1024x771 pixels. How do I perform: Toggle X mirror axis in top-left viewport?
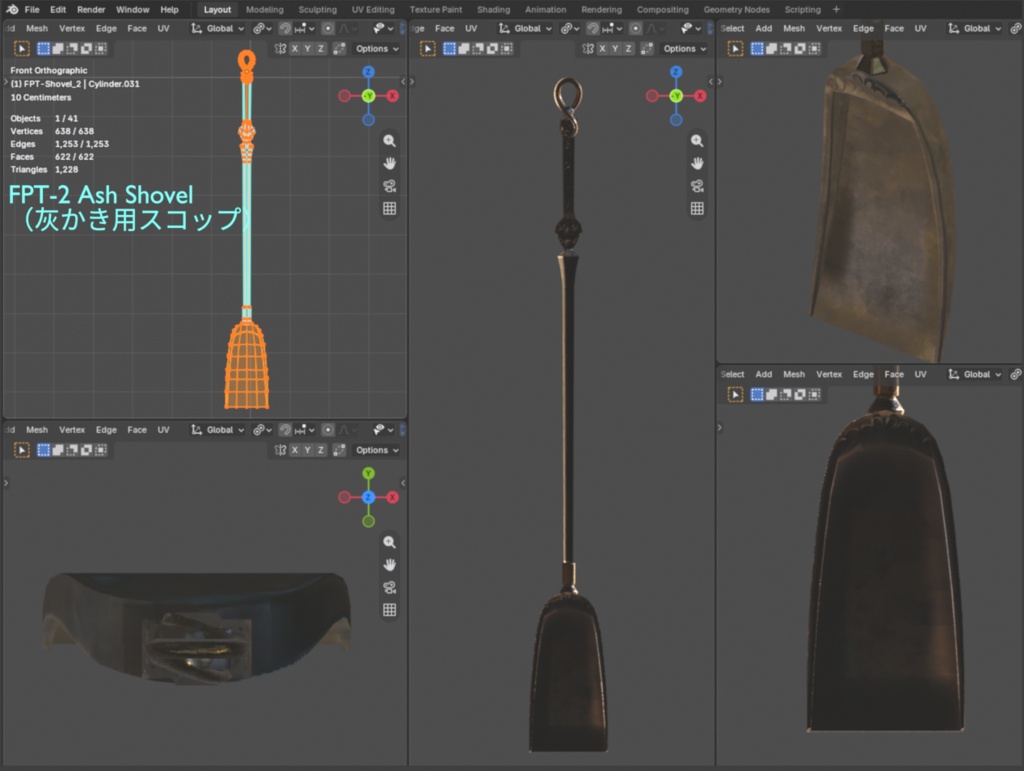click(295, 49)
